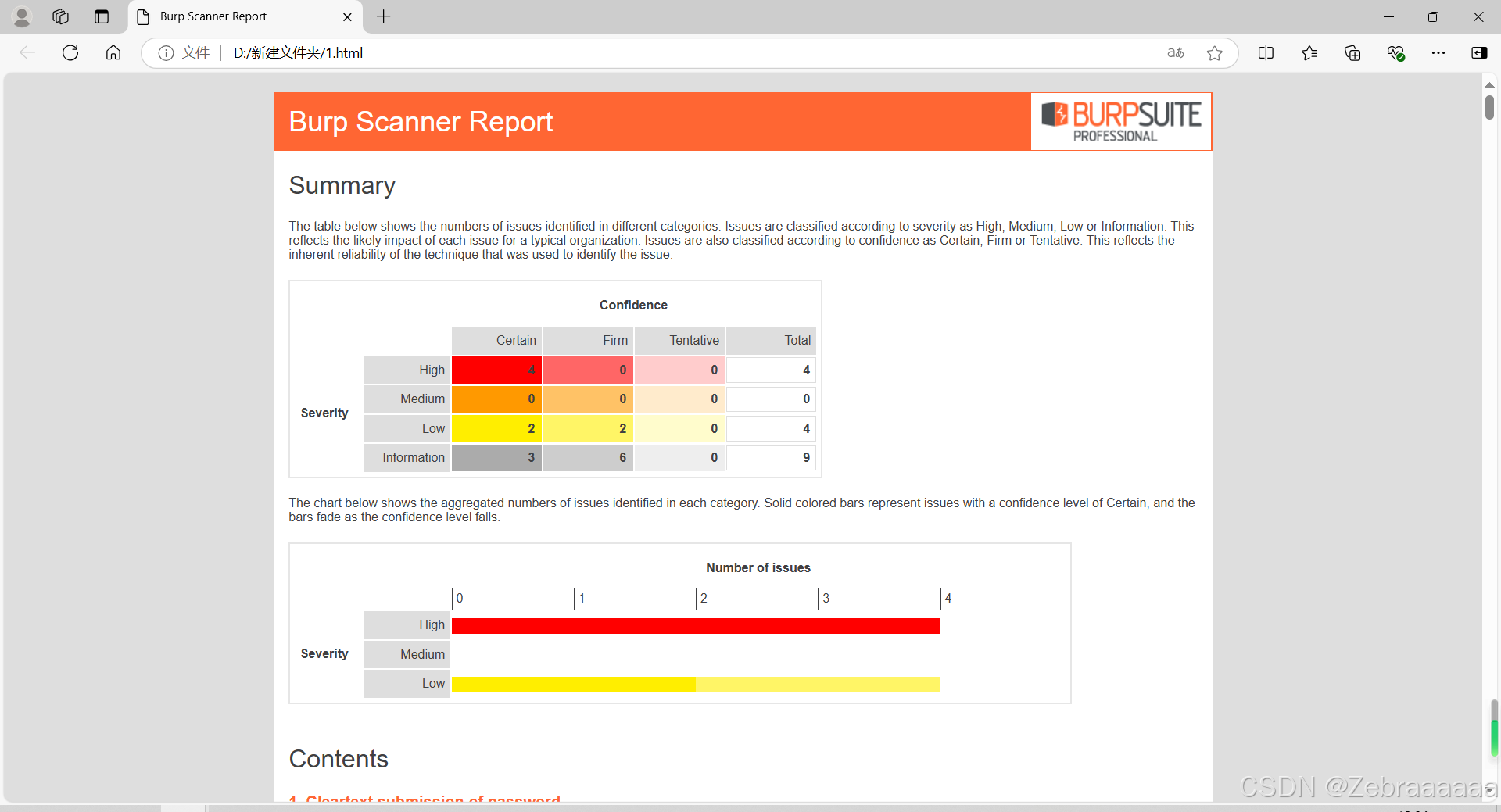The image size is (1501, 812).
Task: Open the home page icon
Action: tap(113, 52)
